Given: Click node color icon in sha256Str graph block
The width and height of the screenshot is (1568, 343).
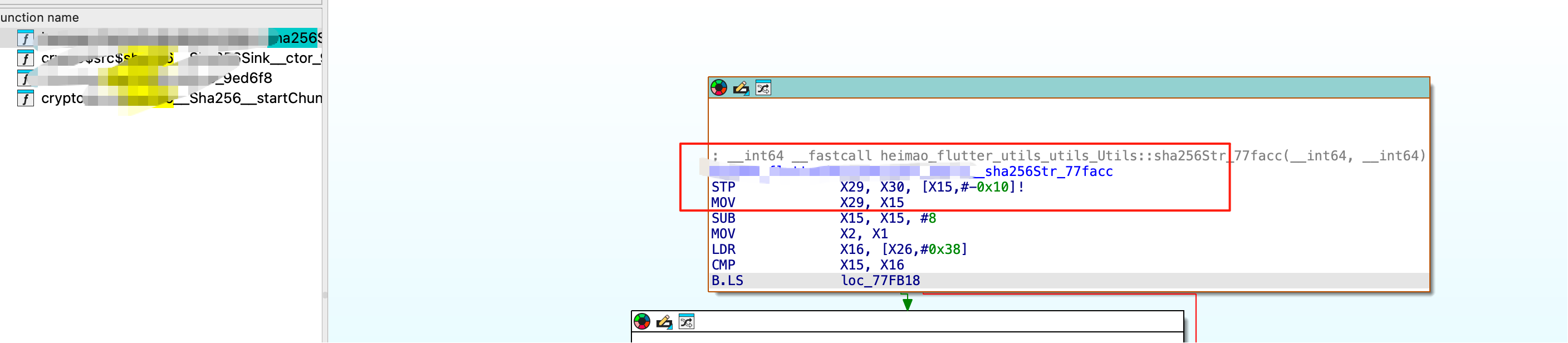Looking at the screenshot, I should [x=719, y=88].
